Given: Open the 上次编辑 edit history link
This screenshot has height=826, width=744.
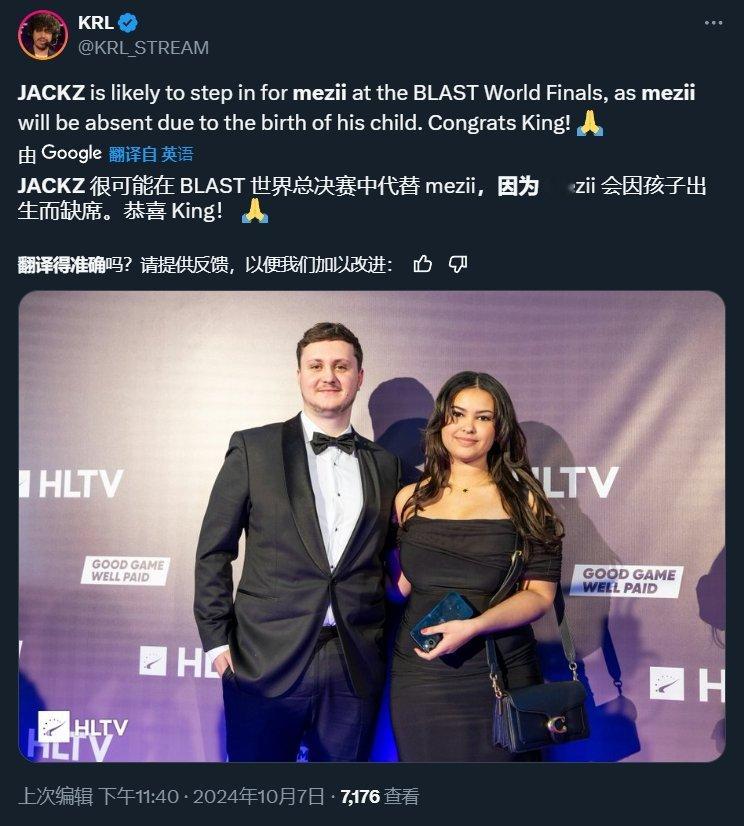Looking at the screenshot, I should [55, 796].
